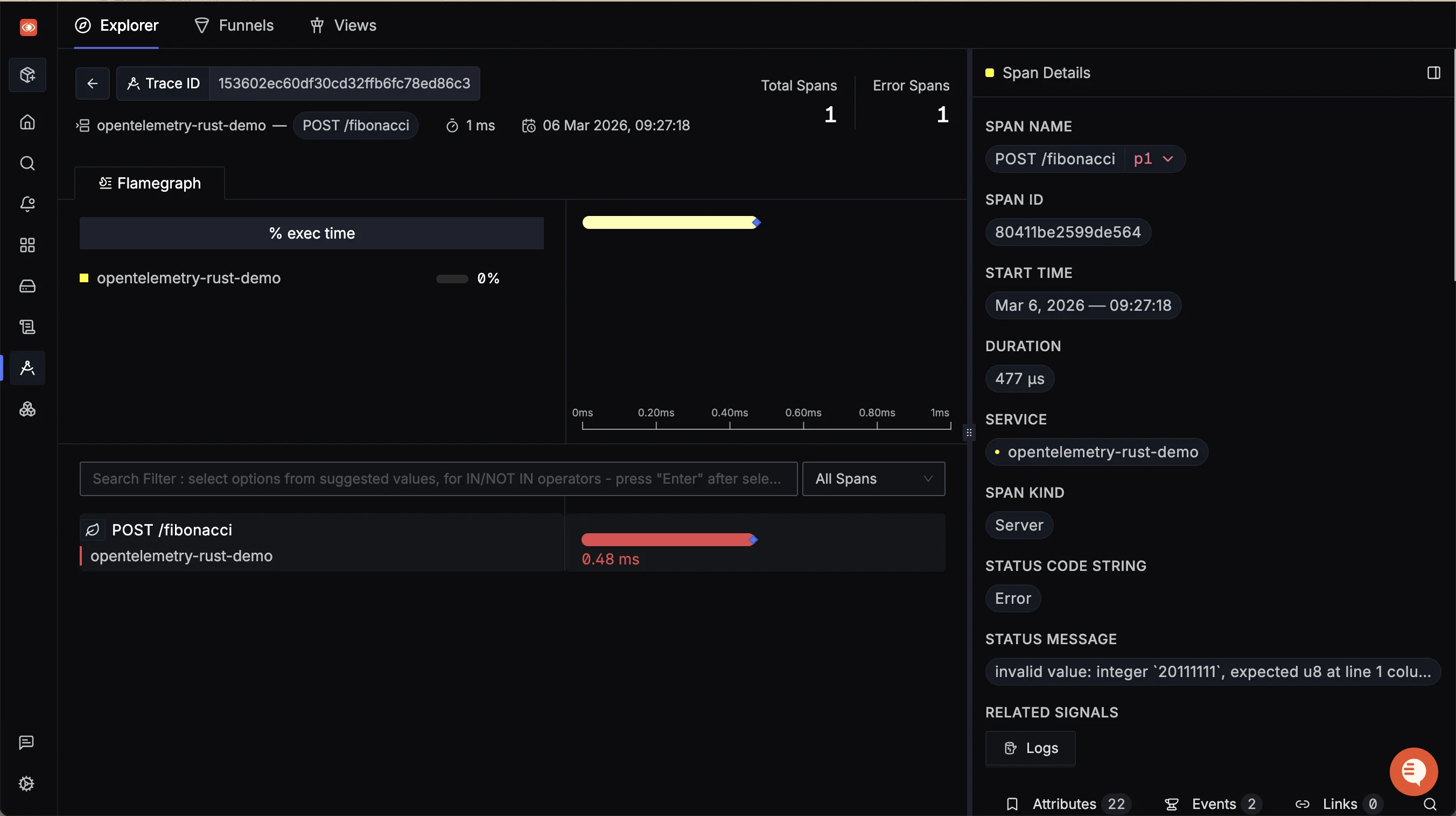Switch to the Funnels tab

234,25
